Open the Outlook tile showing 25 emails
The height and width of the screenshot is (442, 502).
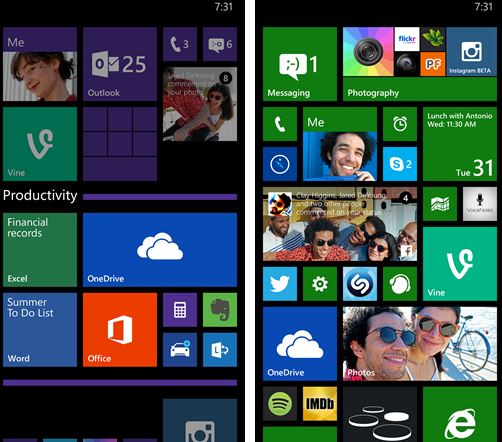(120, 64)
